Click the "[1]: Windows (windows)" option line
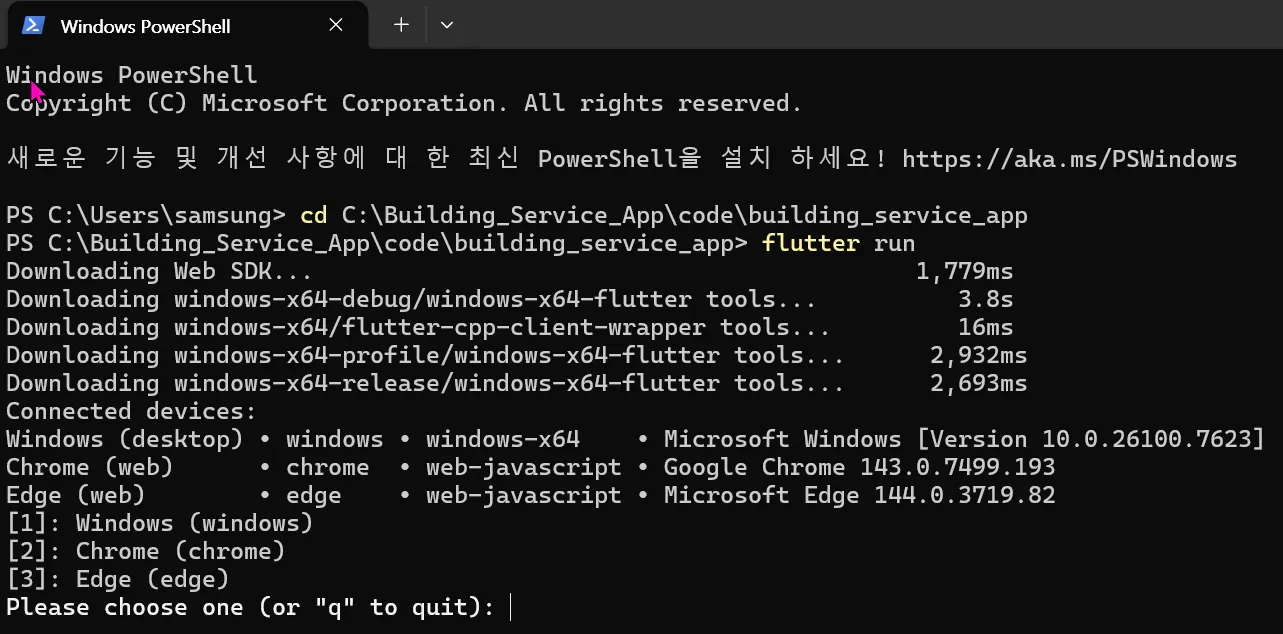 point(160,523)
